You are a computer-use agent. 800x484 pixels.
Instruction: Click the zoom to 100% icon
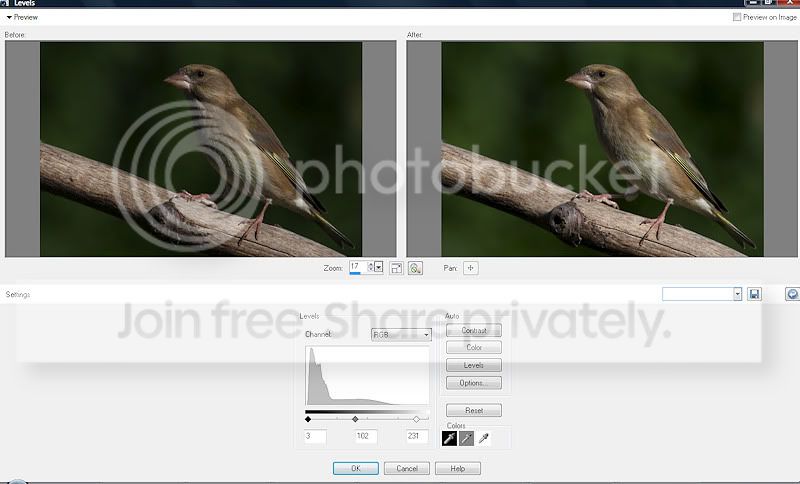(x=415, y=268)
